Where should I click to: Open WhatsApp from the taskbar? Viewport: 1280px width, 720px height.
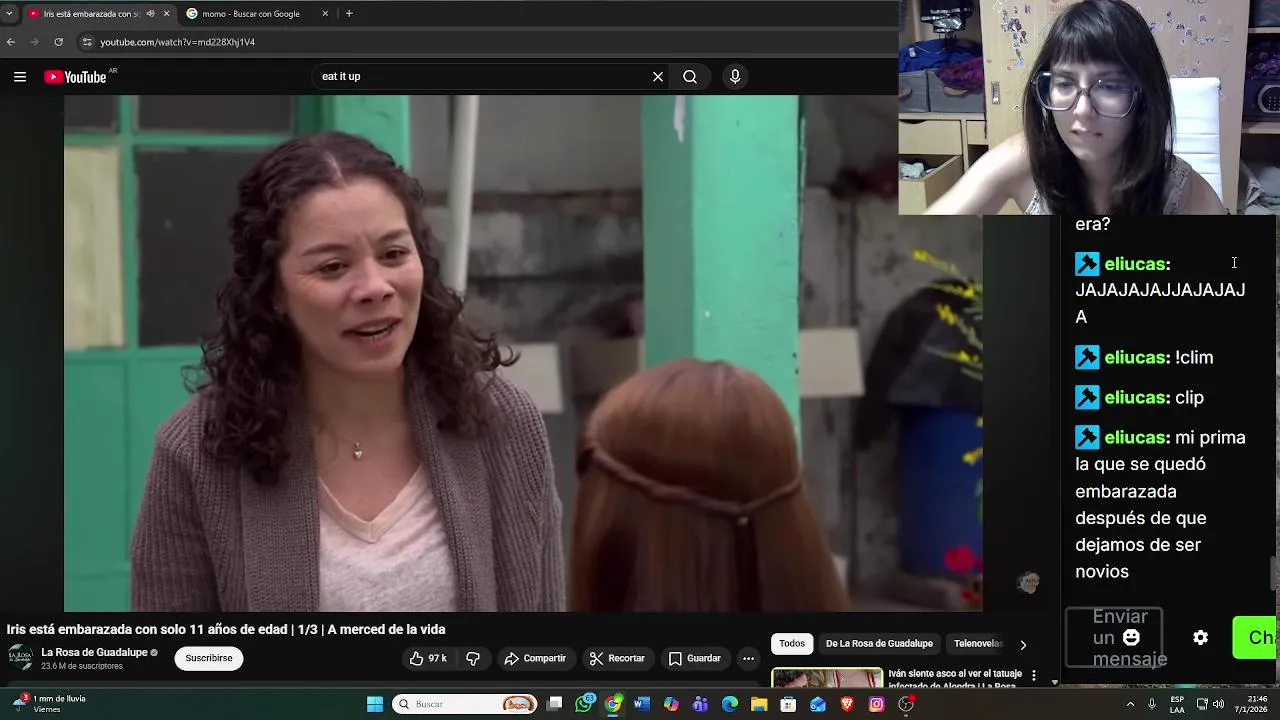click(x=585, y=704)
